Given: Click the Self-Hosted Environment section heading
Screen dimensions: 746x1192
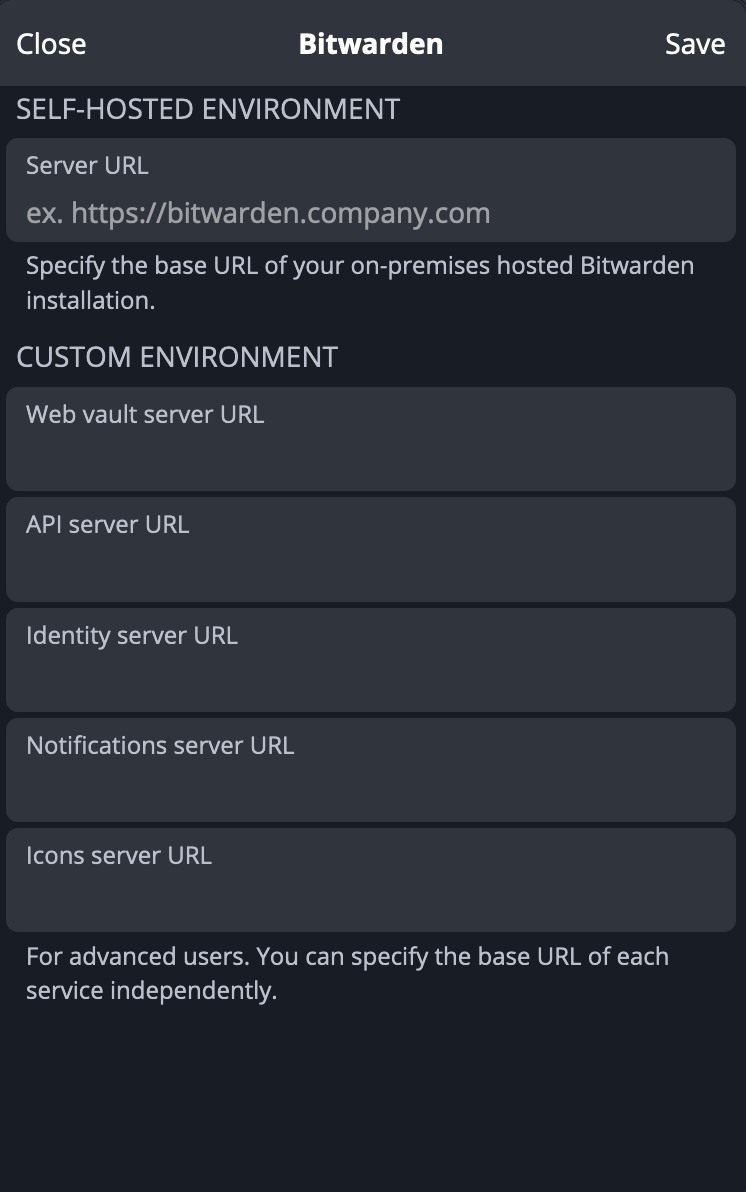Looking at the screenshot, I should click(x=208, y=109).
